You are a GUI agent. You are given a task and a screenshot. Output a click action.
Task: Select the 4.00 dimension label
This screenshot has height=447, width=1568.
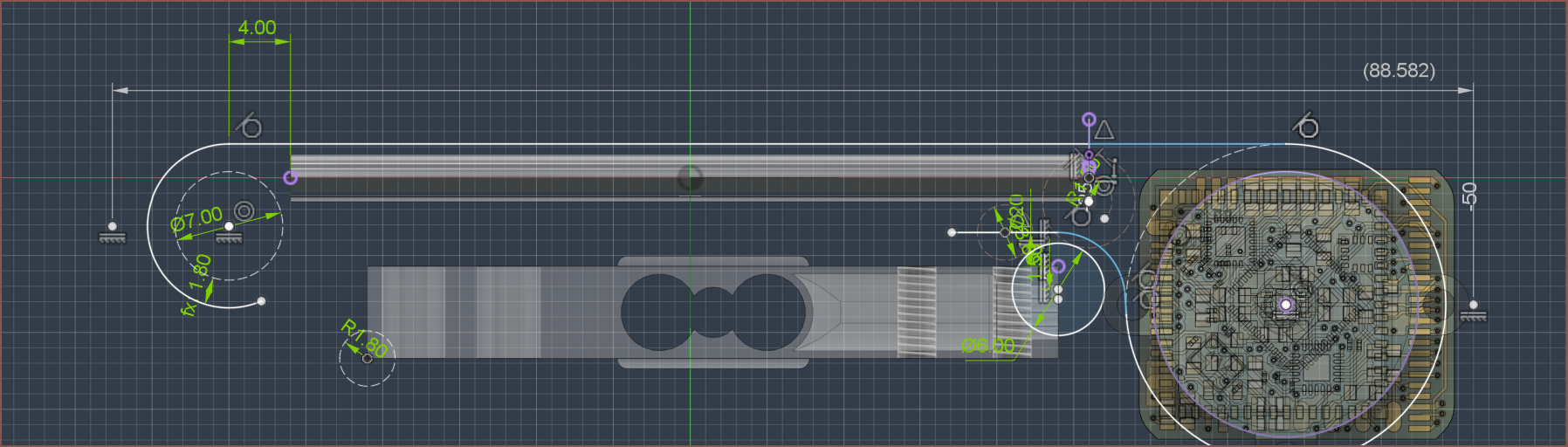pyautogui.click(x=257, y=28)
